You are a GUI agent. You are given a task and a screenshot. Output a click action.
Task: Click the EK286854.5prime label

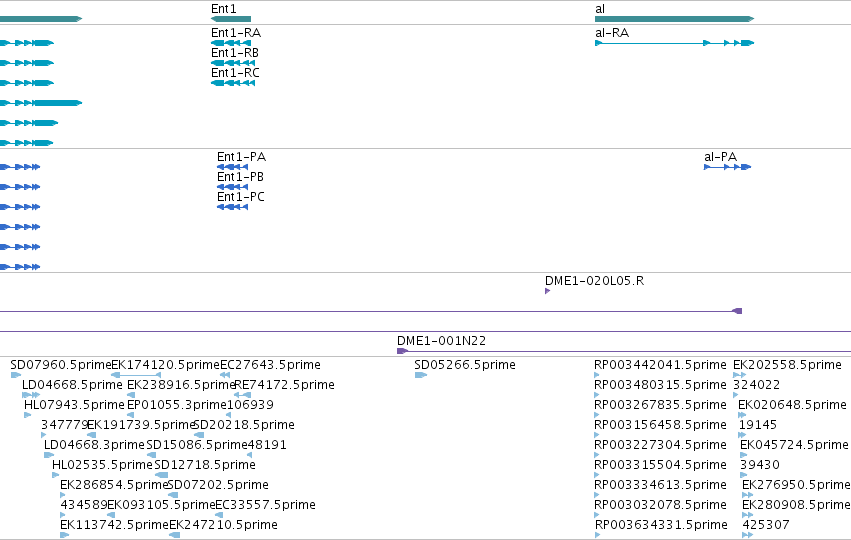(x=115, y=485)
